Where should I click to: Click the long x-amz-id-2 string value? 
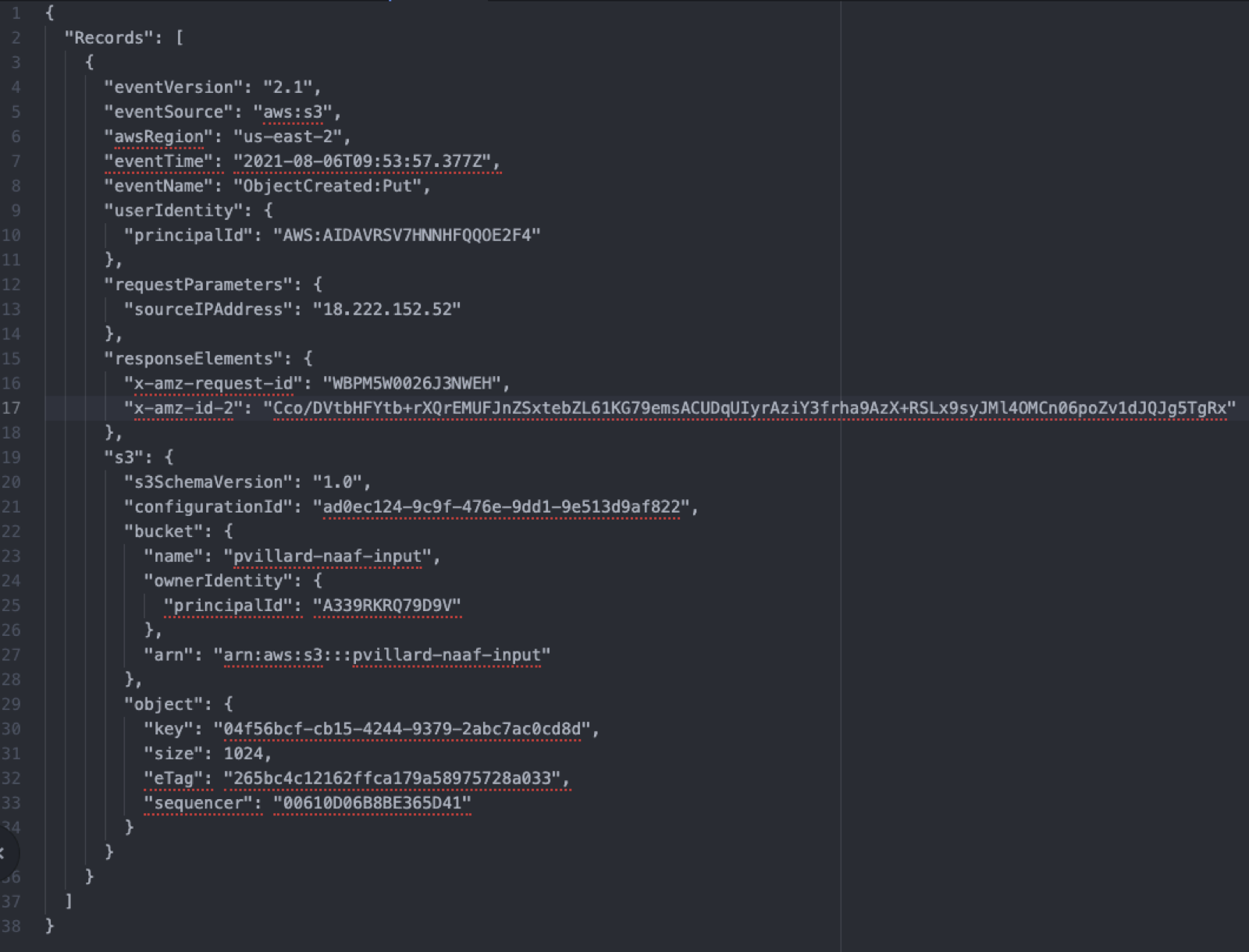pos(749,408)
